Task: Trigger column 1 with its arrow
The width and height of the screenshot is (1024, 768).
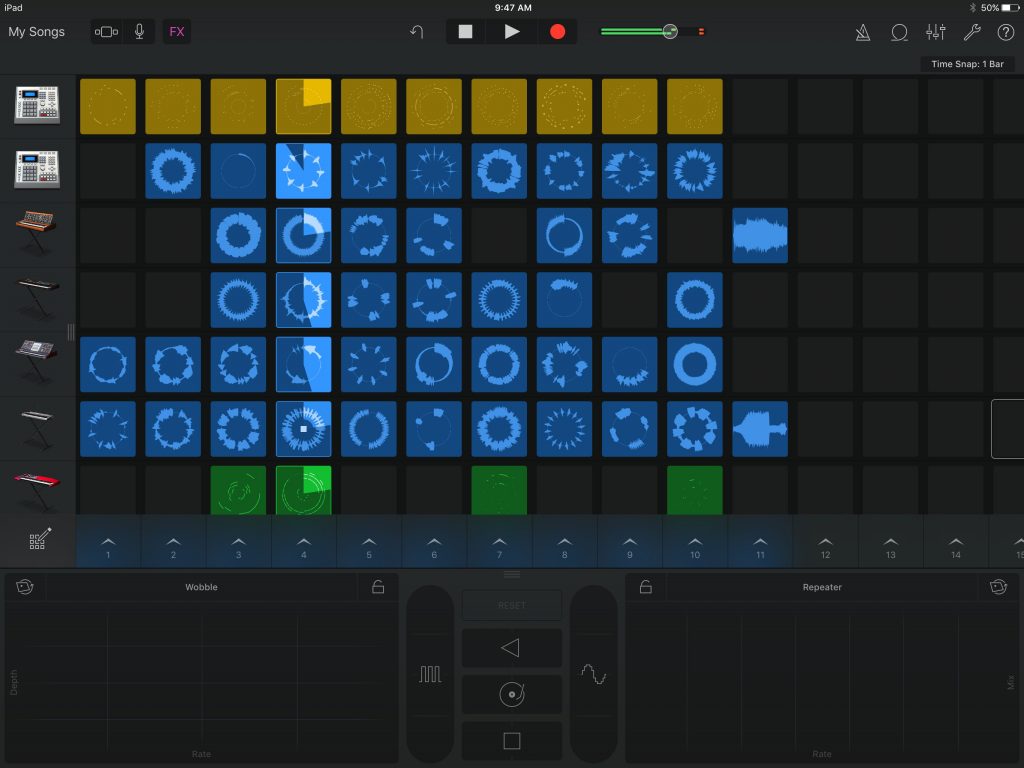Action: point(108,545)
